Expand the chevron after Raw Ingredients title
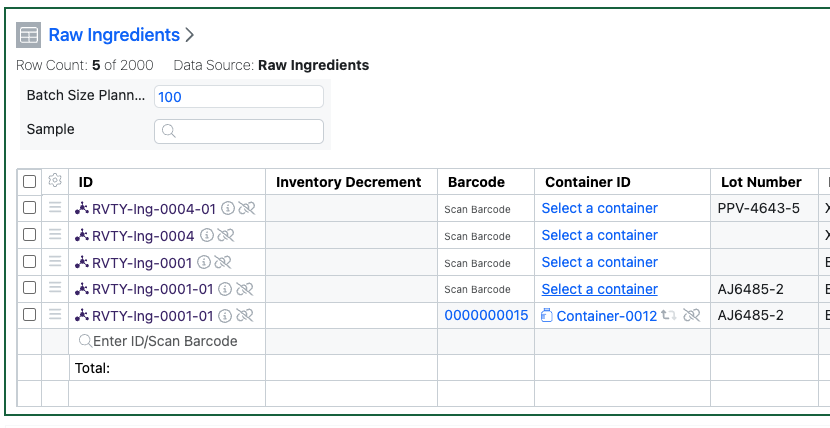Image resolution: width=830 pixels, height=428 pixels. tap(190, 35)
